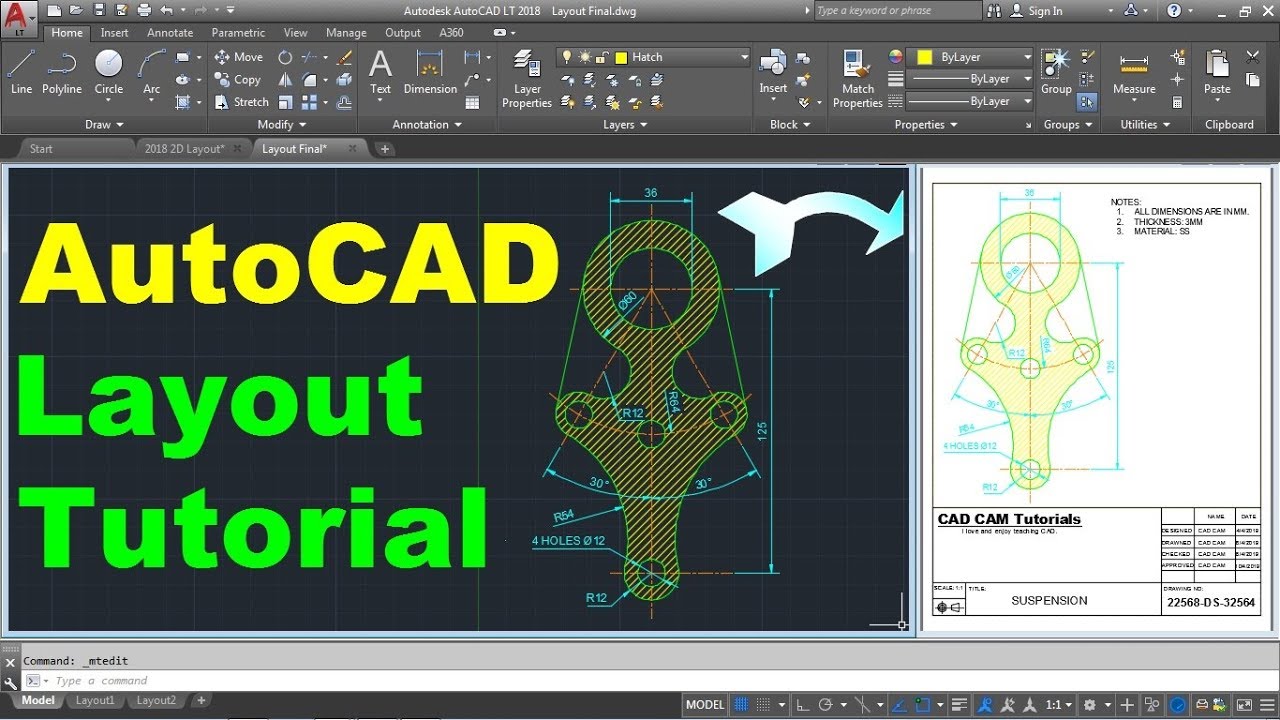Click the Plot printer icon
1280x720 pixels.
[143, 10]
